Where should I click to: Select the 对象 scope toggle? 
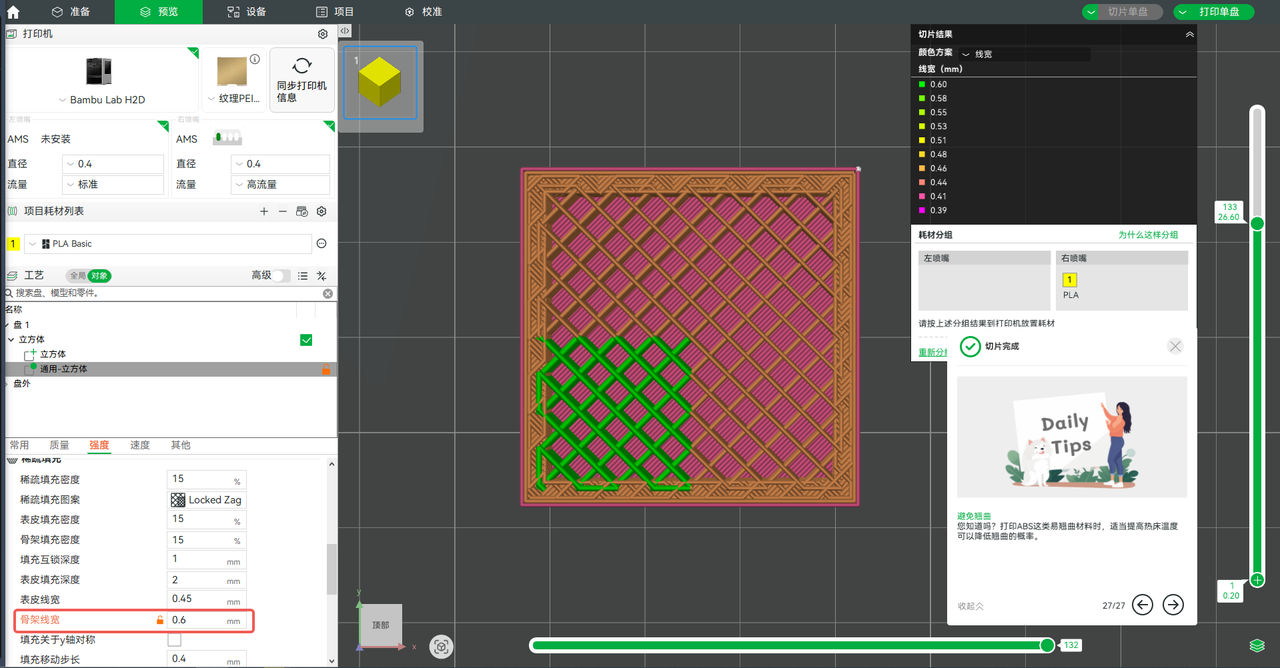(99, 275)
